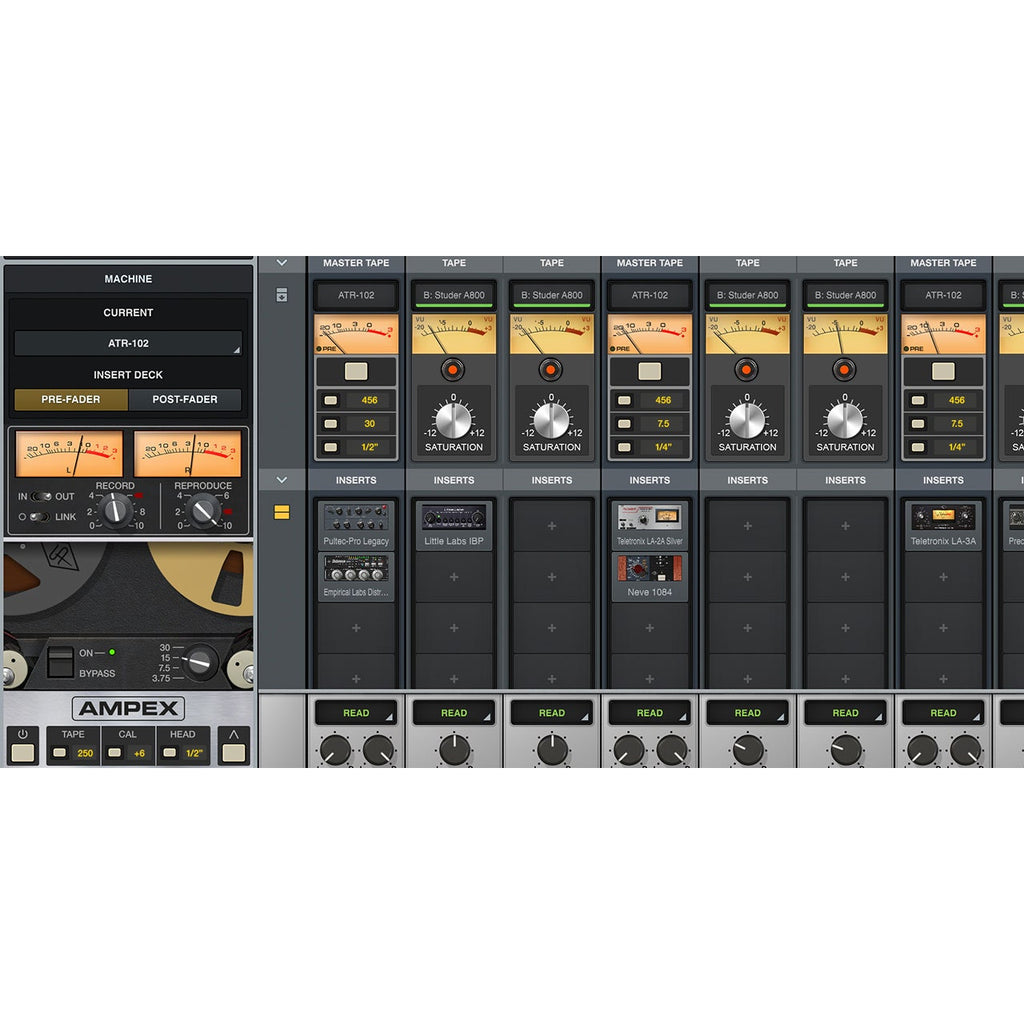Click TAPE header above Little Labs IBP channel
This screenshot has height=1024, width=1024.
(454, 263)
